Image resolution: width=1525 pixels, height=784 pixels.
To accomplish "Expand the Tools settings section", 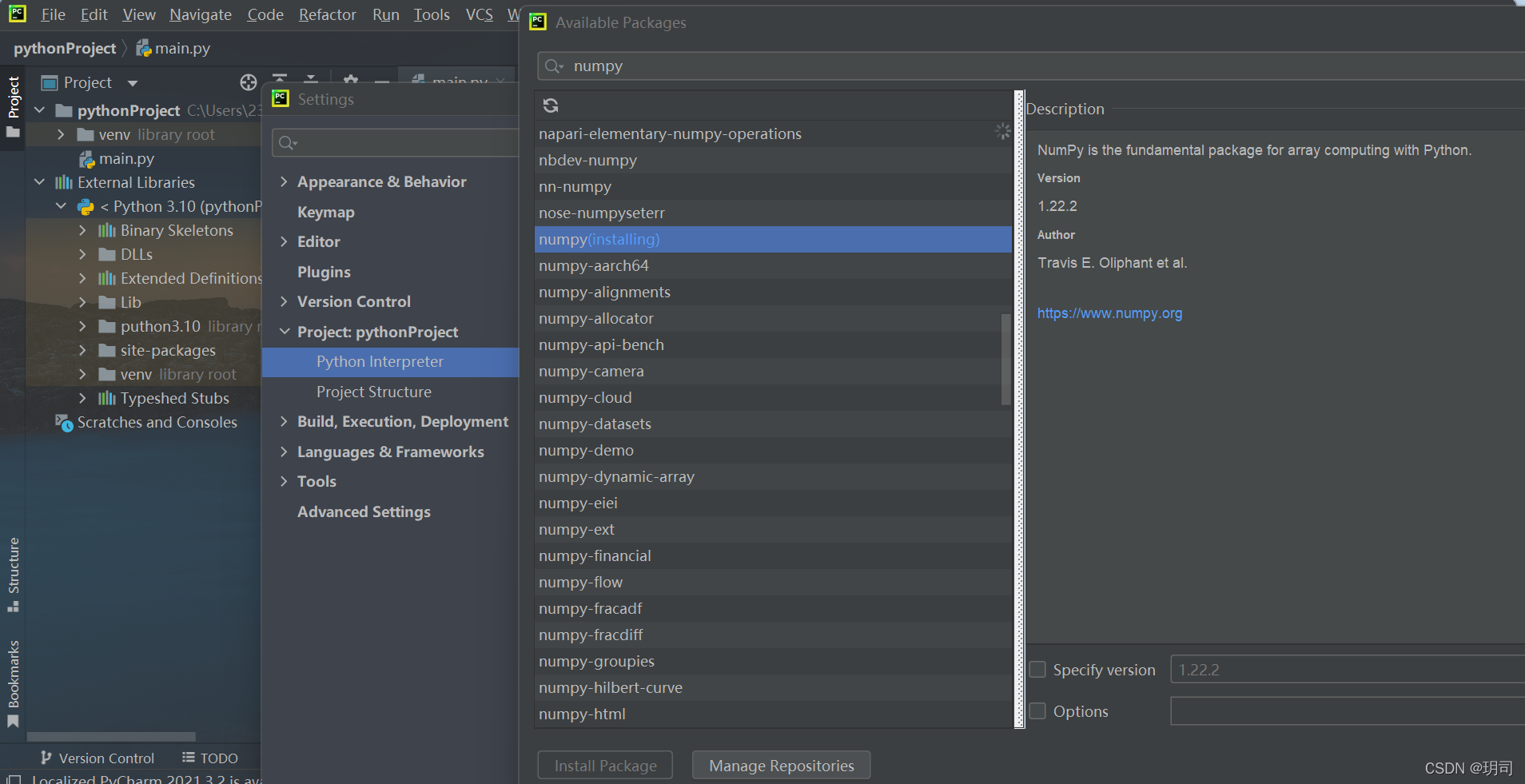I will 284,481.
